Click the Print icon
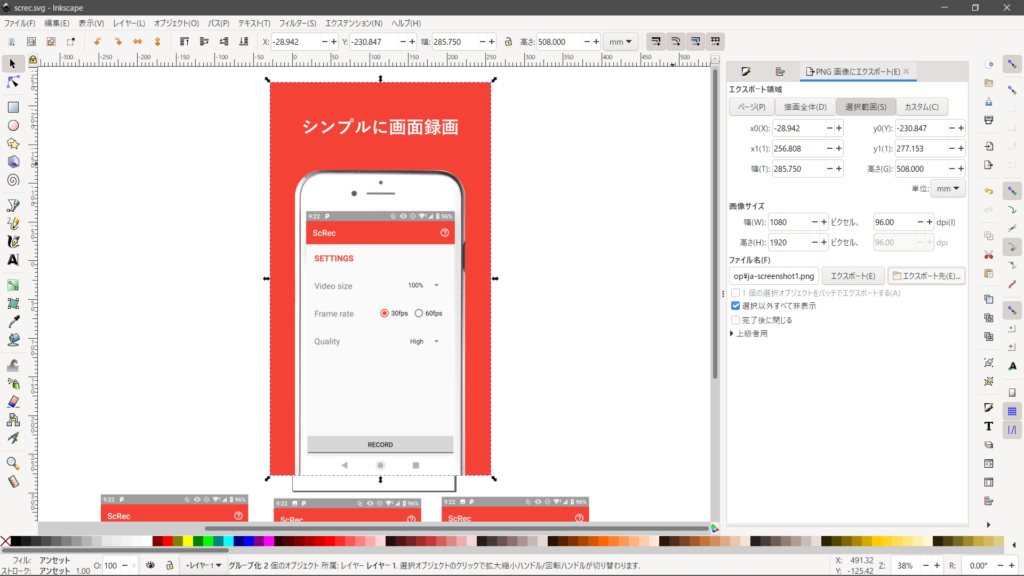Screen dimensions: 1024x576 point(989,120)
